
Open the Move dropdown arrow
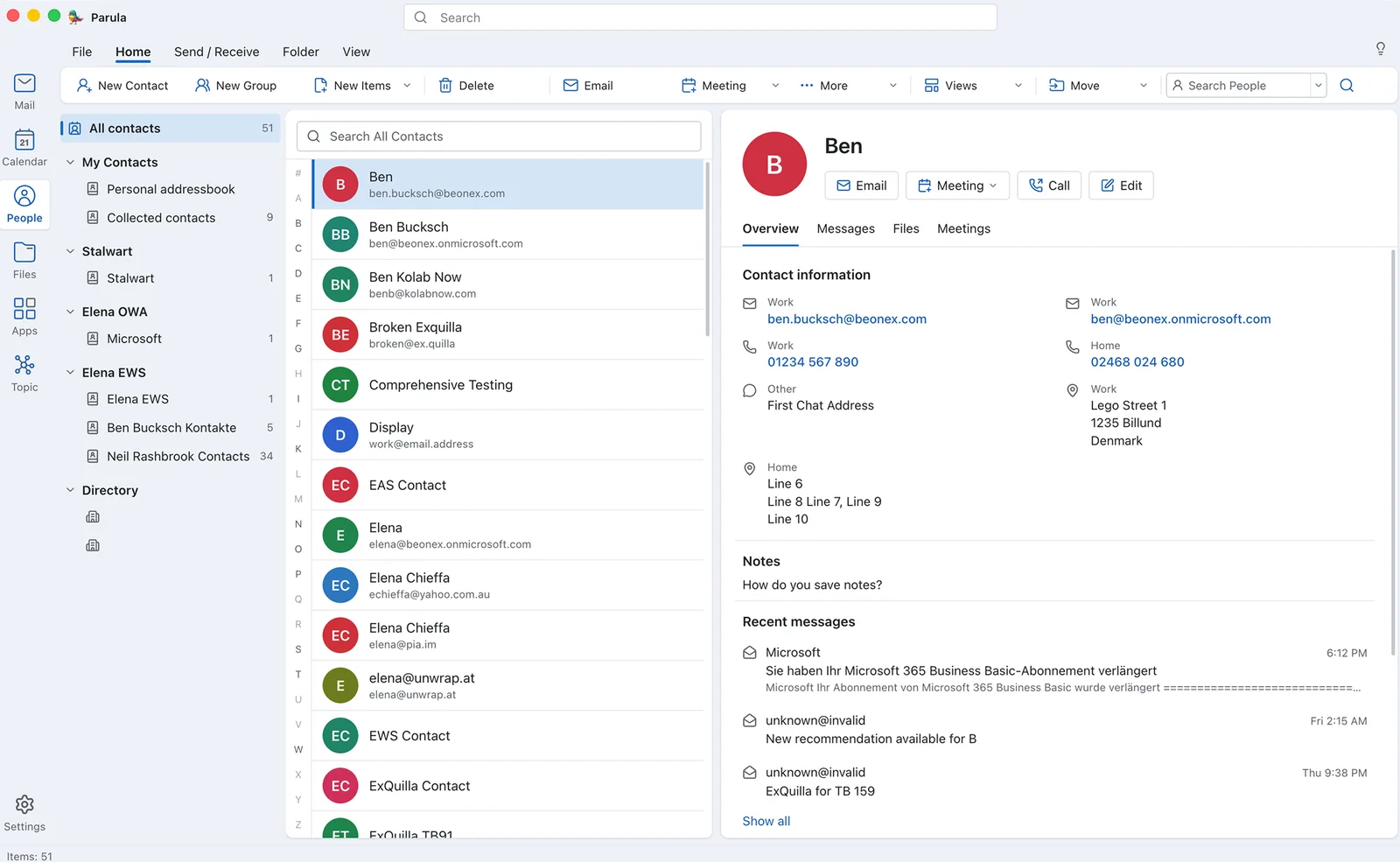point(1143,86)
